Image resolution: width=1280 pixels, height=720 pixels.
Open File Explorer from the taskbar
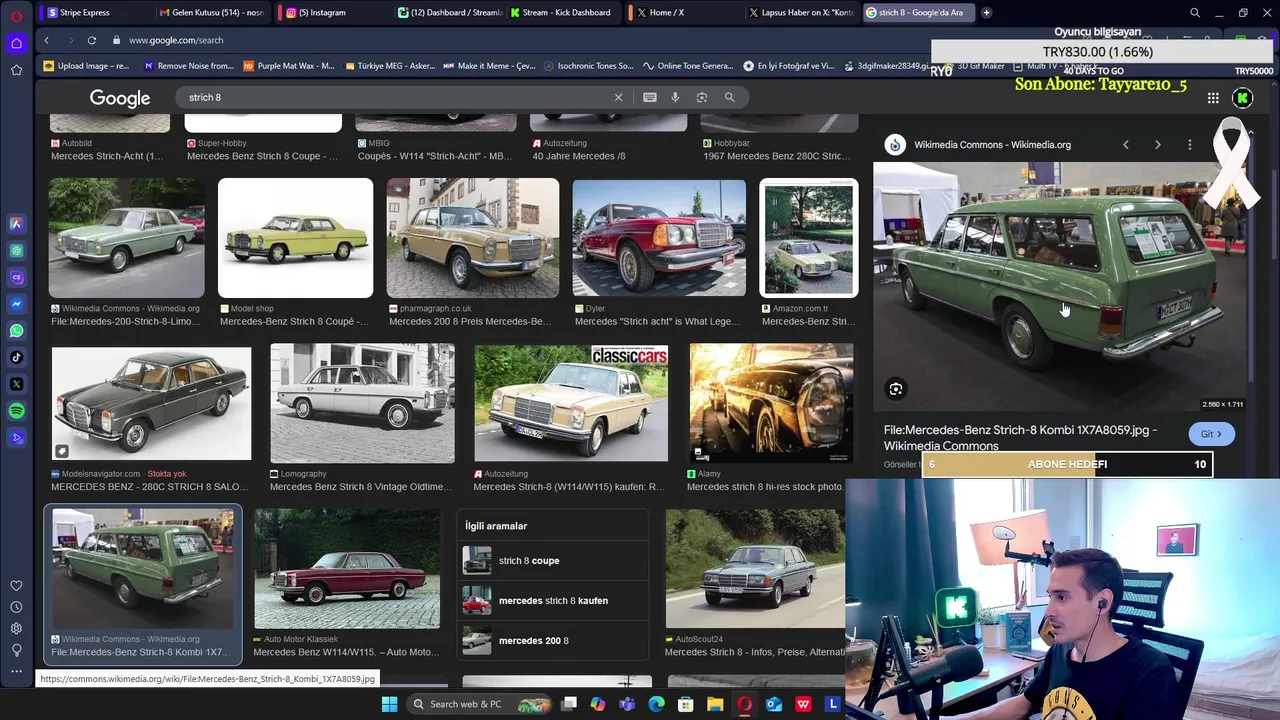(715, 704)
